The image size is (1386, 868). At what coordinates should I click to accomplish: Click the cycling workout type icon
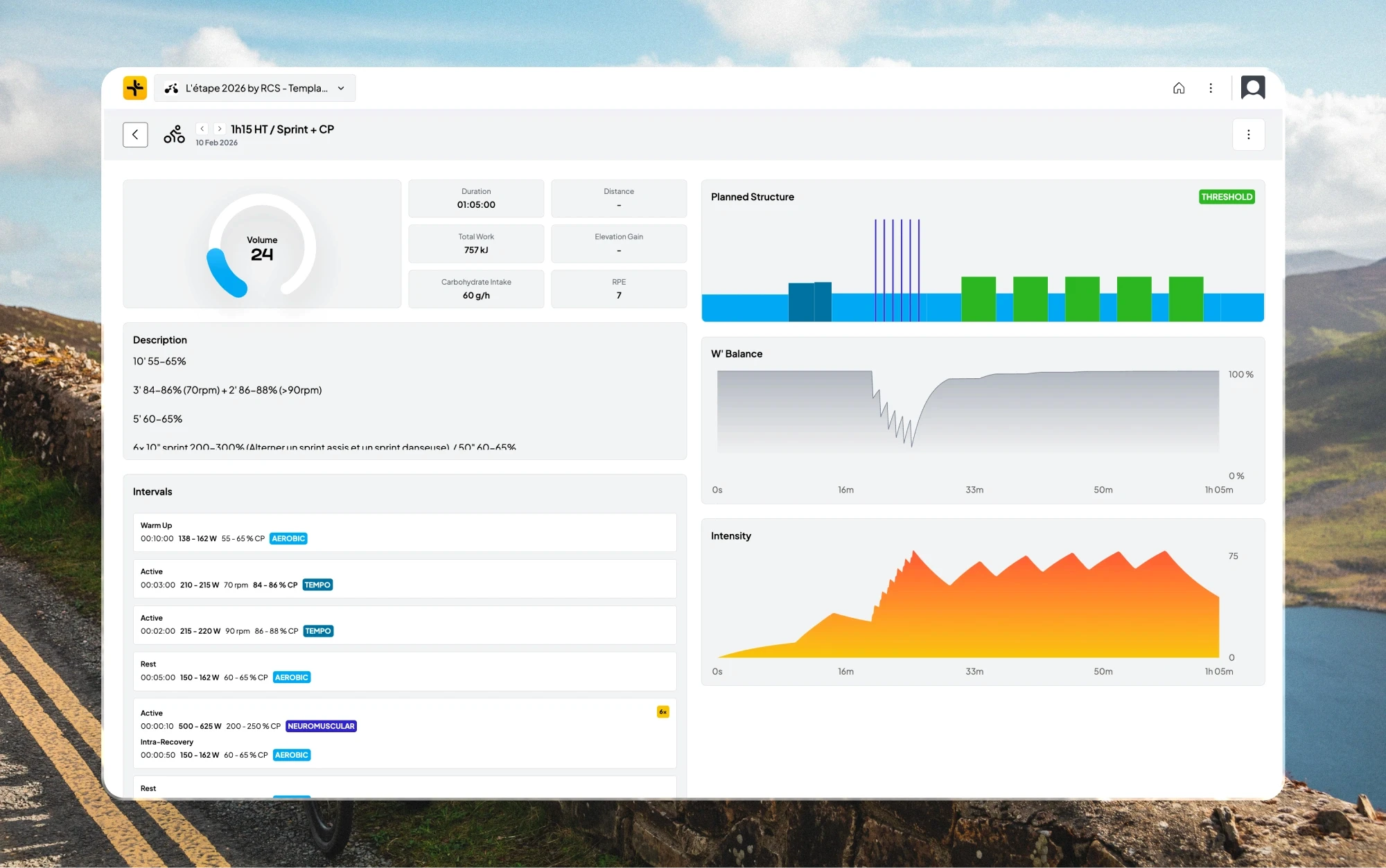[174, 134]
